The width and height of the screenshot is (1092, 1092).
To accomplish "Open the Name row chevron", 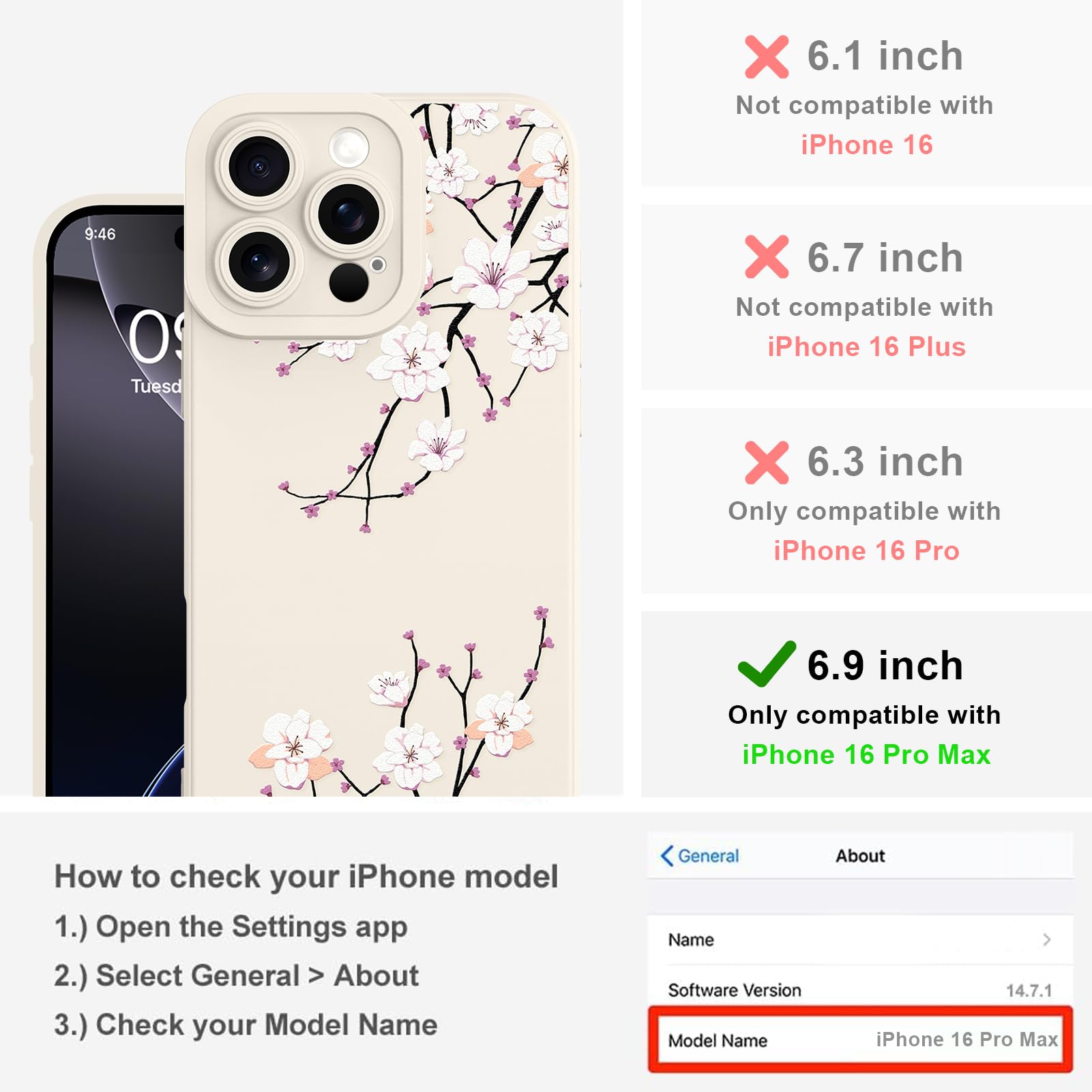I will pos(1047,940).
